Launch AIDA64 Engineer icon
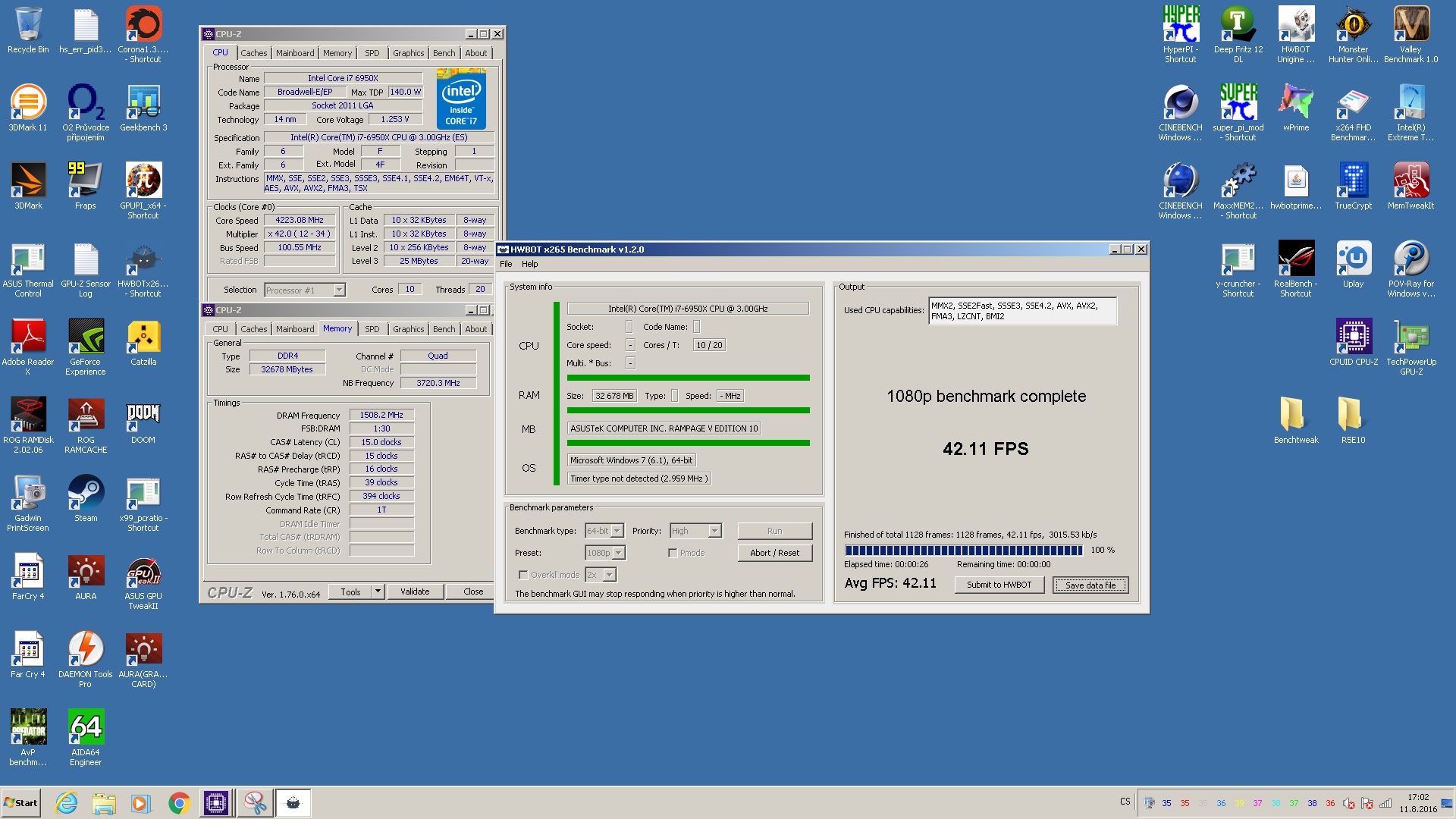The width and height of the screenshot is (1456, 819). [x=86, y=737]
